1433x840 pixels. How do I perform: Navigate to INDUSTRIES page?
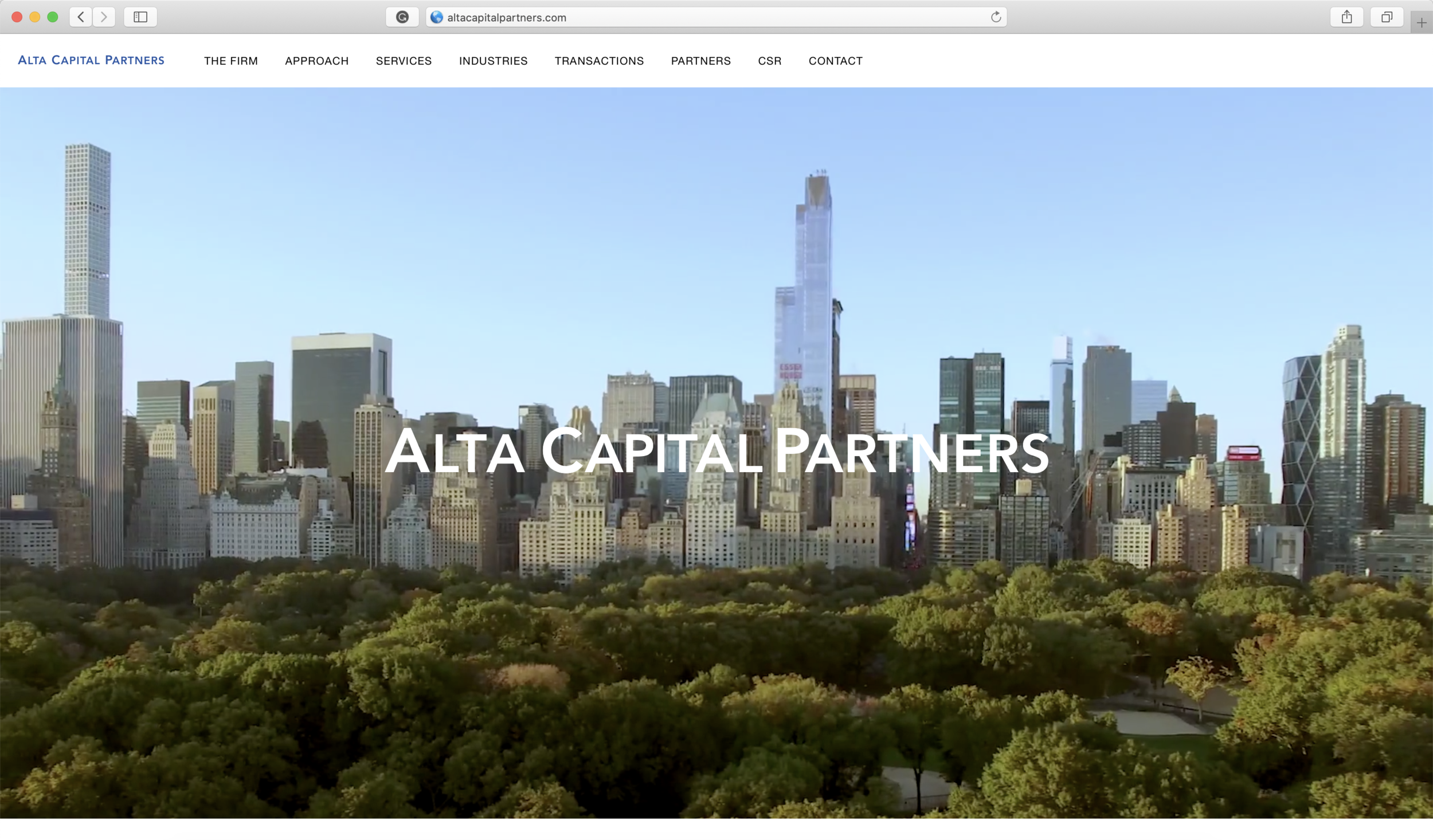pos(493,61)
